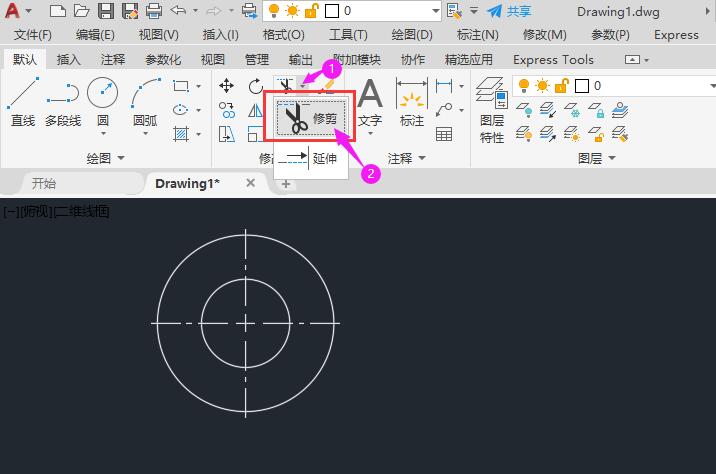Click the New file icon in quick toolbar
716x474 pixels.
click(x=58, y=11)
